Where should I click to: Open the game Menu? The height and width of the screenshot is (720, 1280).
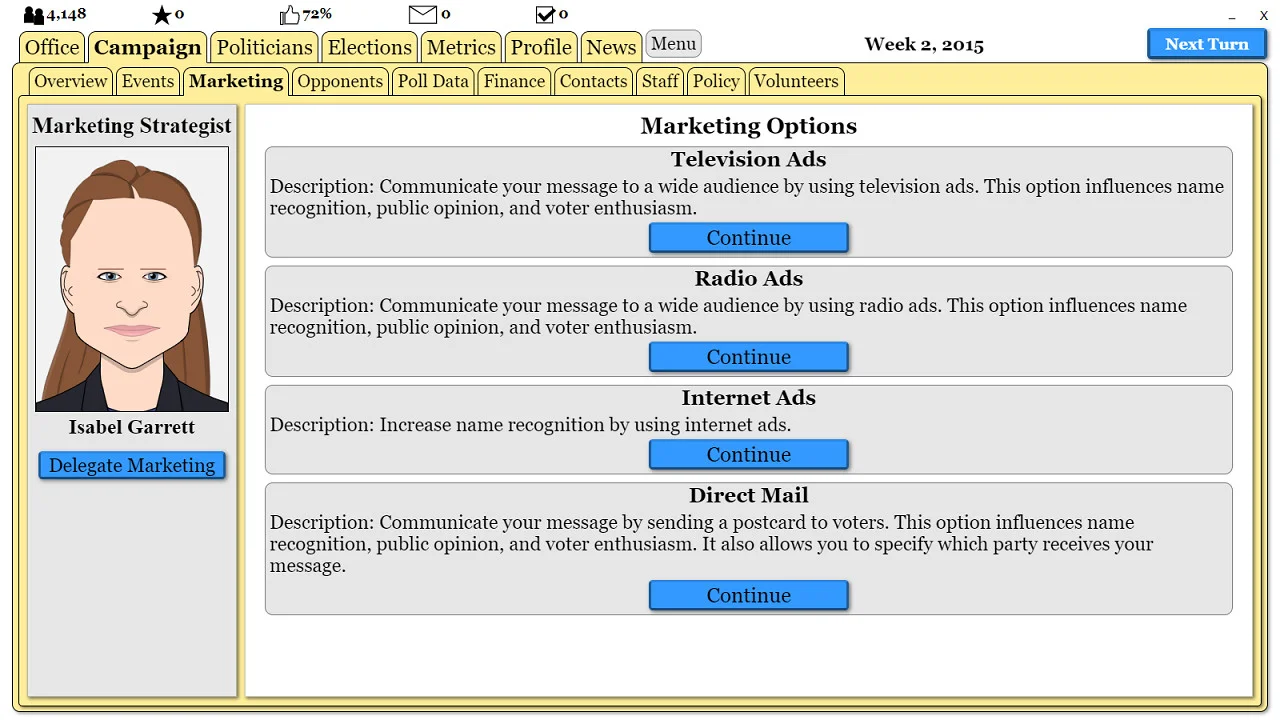[673, 44]
